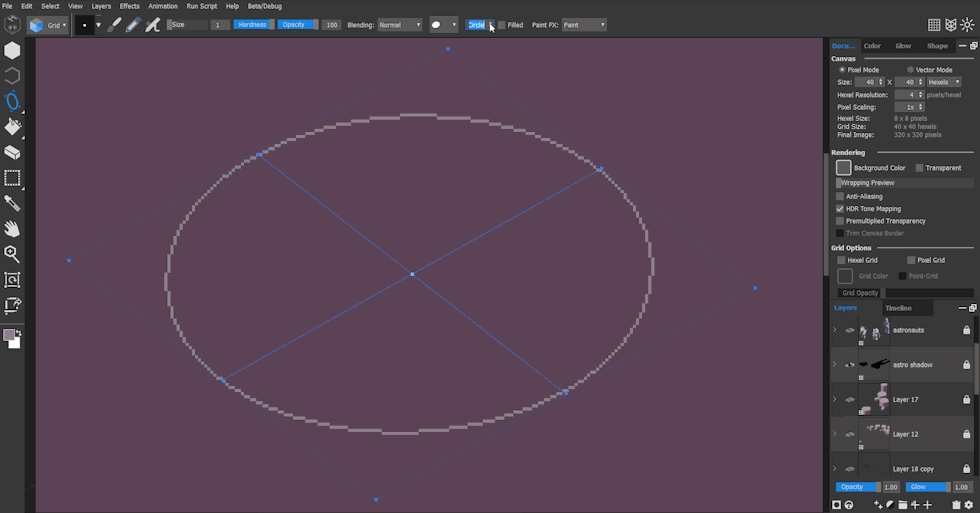Switch to the Timeline tab

coord(897,308)
